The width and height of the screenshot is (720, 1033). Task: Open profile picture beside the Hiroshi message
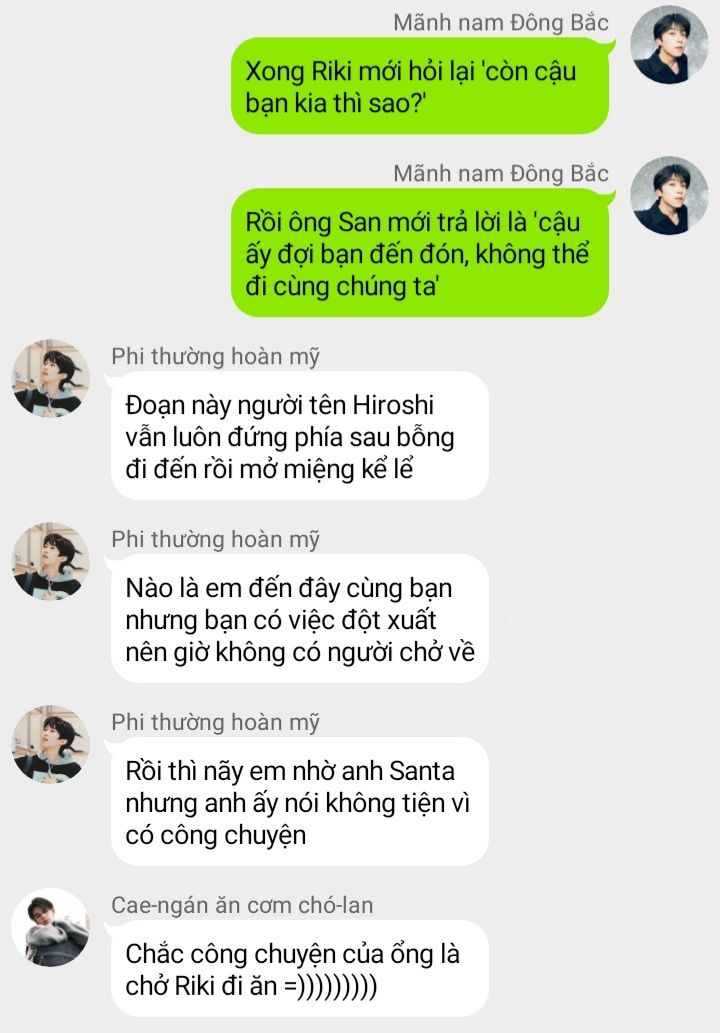51,378
